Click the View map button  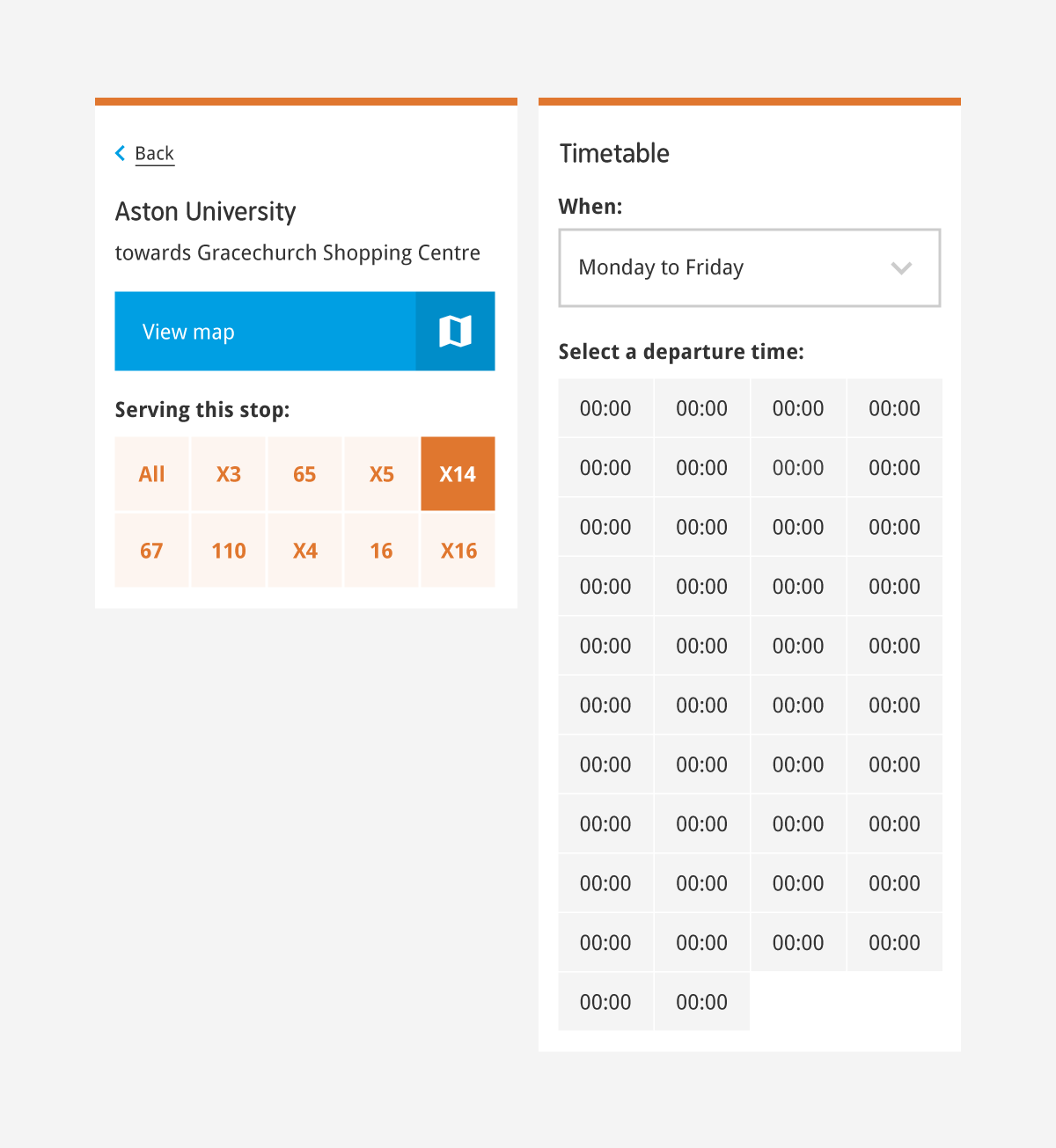tap(304, 332)
